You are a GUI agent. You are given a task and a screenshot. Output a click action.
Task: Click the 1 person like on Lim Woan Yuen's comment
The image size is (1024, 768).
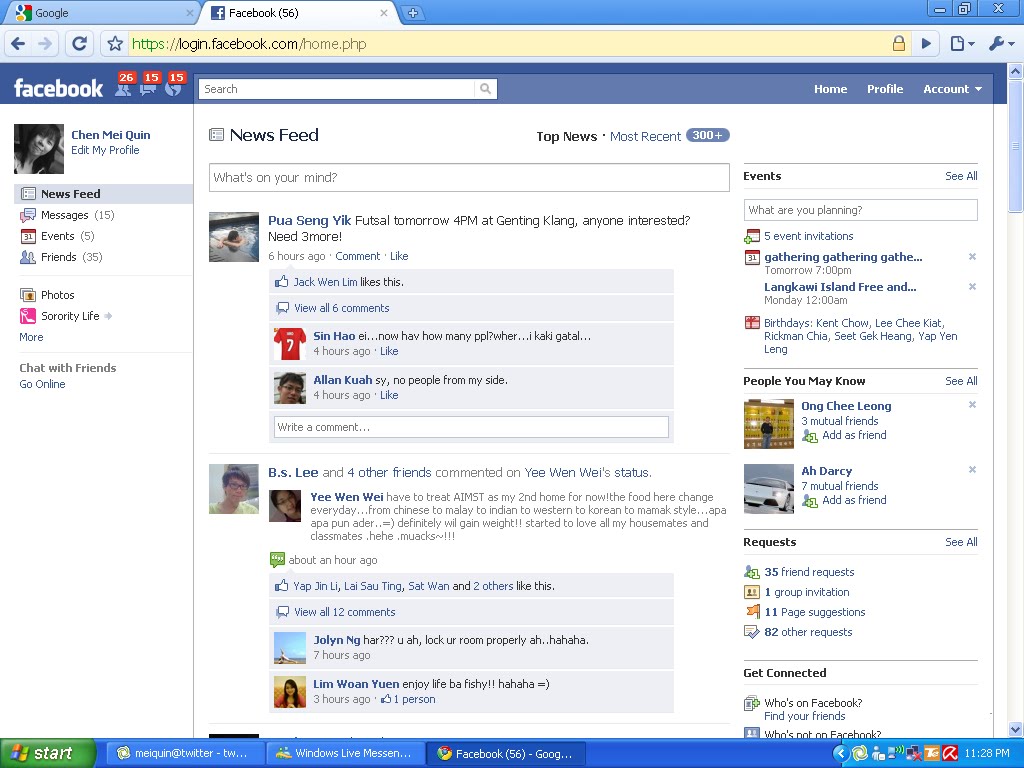coord(408,699)
